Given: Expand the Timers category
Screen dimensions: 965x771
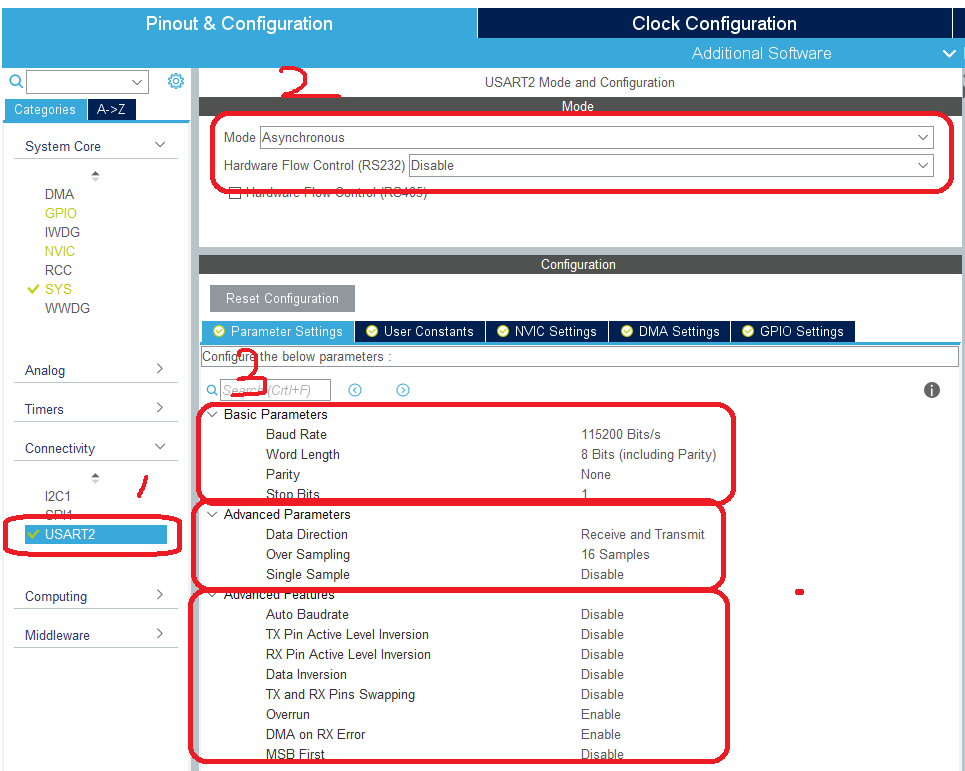Looking at the screenshot, I should click(160, 407).
